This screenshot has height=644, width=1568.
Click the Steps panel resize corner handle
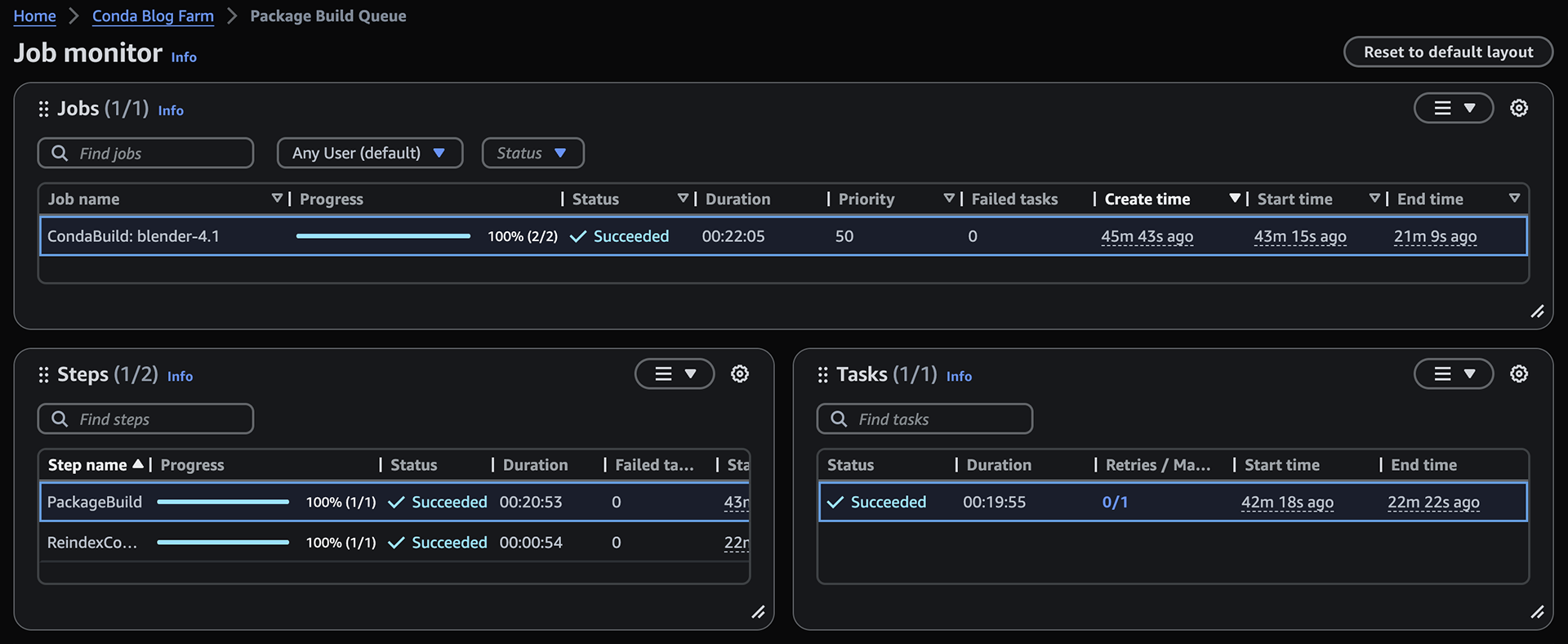(758, 612)
